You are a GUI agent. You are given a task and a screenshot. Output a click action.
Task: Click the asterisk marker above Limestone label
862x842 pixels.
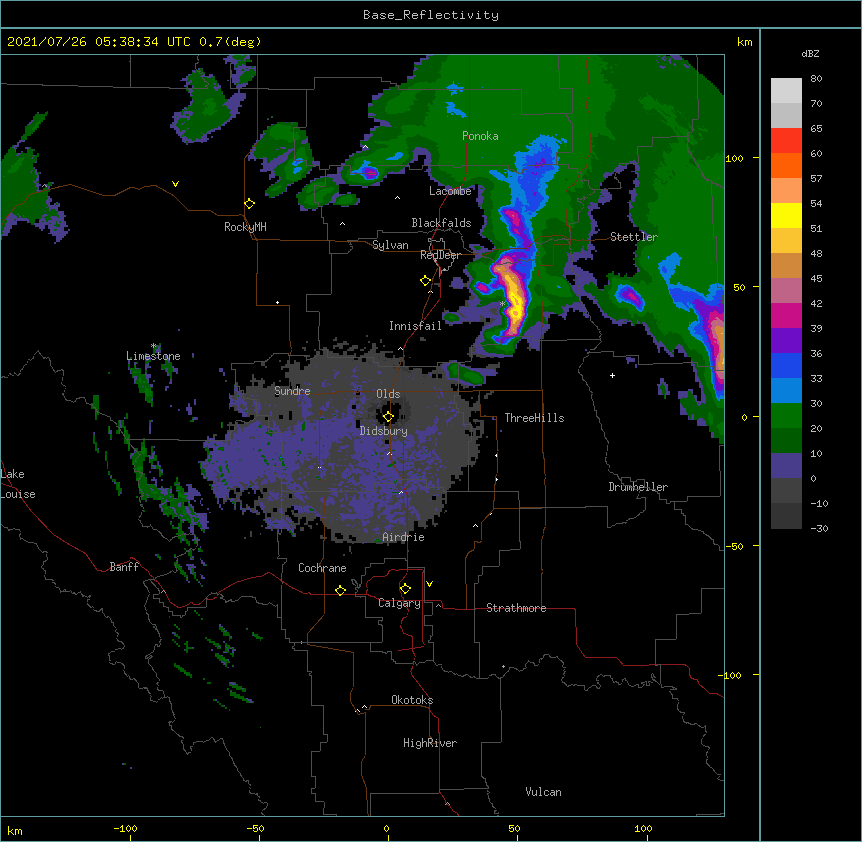point(154,346)
